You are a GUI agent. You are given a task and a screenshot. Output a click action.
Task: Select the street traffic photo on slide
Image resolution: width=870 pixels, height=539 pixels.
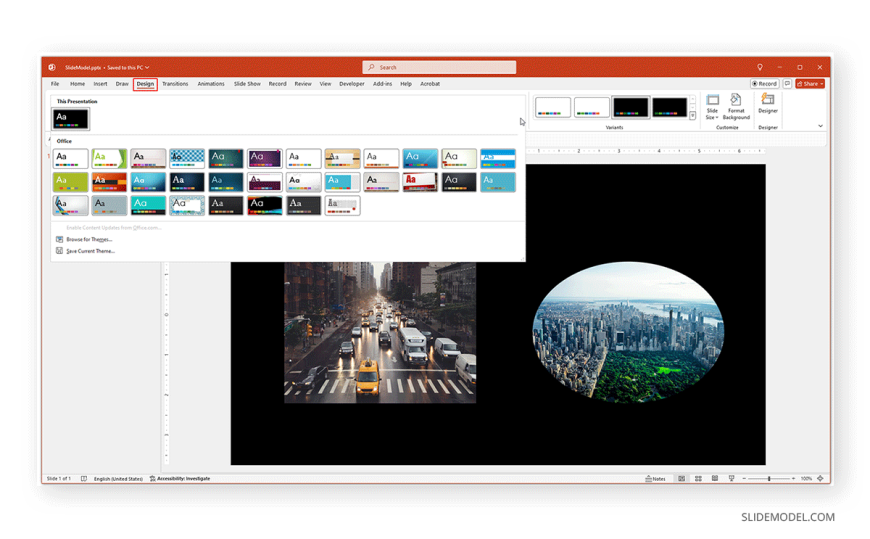(x=380, y=333)
